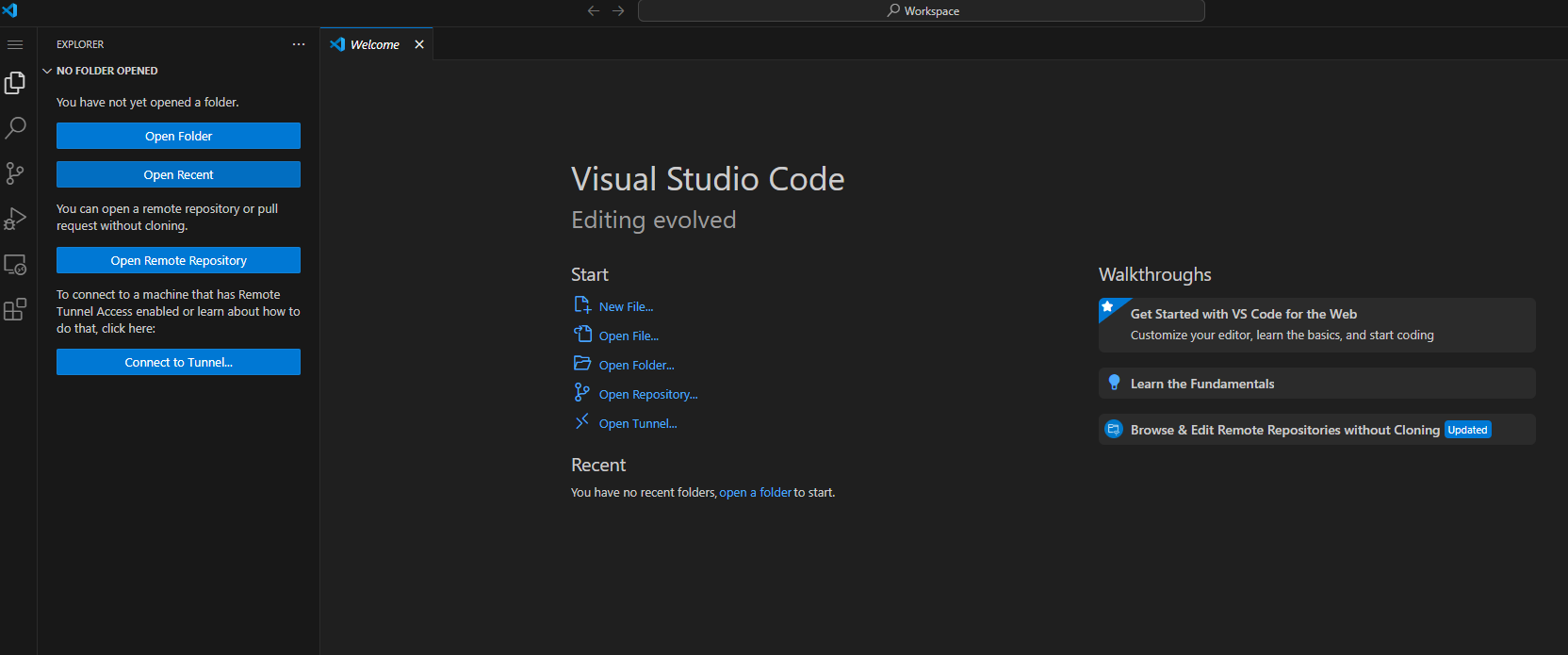Click the Open Tunnel... link

coord(638,423)
